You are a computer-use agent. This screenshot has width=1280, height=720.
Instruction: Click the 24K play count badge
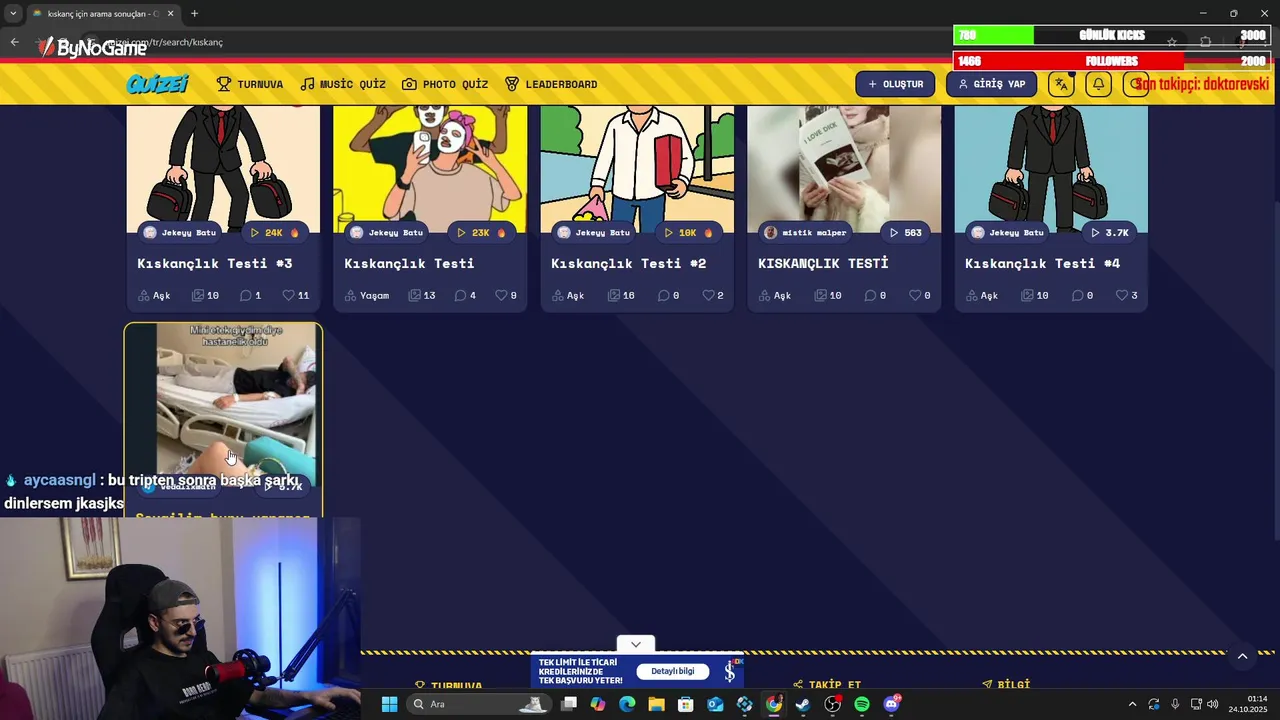[x=274, y=232]
